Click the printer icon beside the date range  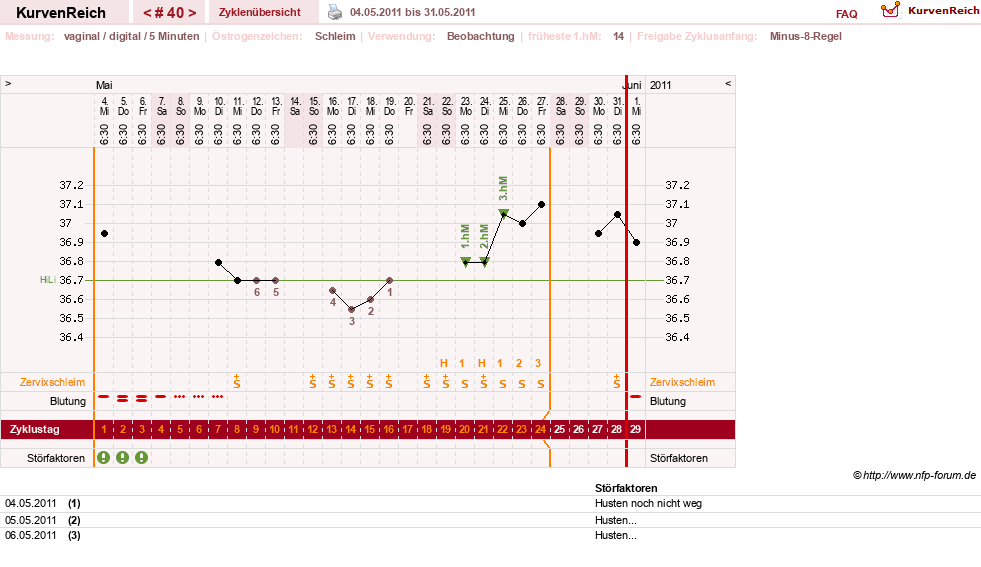(x=335, y=12)
